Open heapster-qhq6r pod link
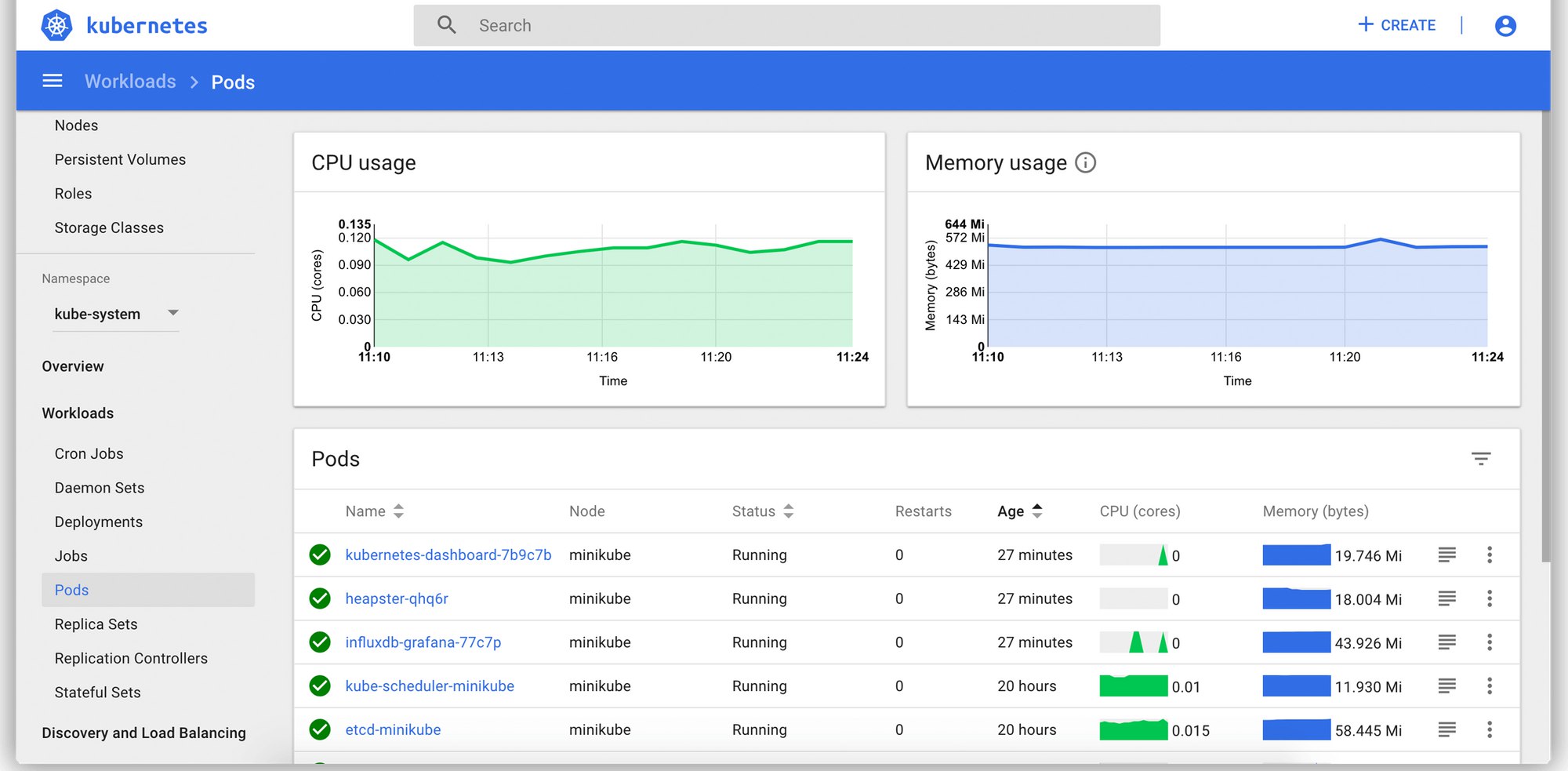Viewport: 1568px width, 771px height. point(397,598)
